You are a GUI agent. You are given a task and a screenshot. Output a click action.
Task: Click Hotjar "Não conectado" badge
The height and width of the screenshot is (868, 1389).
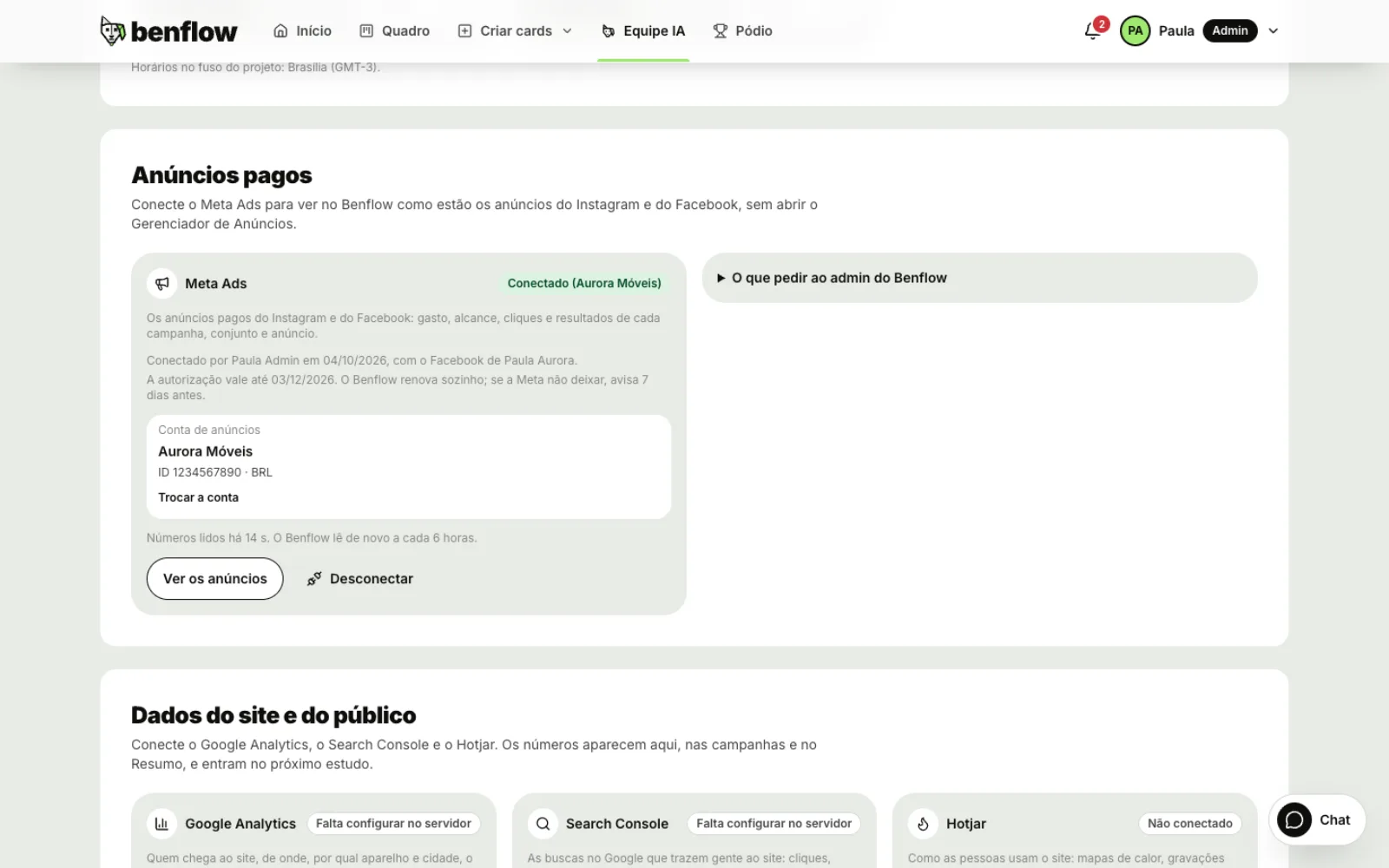click(x=1190, y=824)
